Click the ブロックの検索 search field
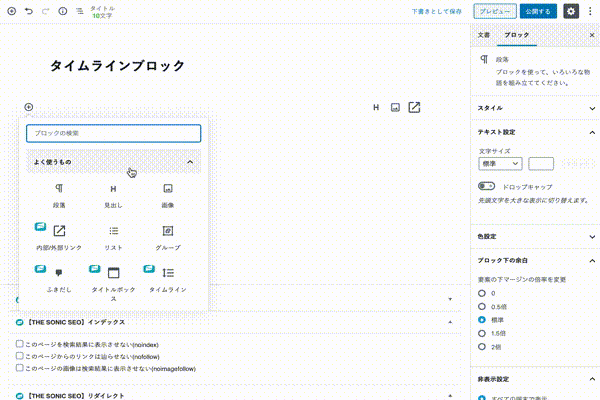The width and height of the screenshot is (600, 400). [x=113, y=133]
